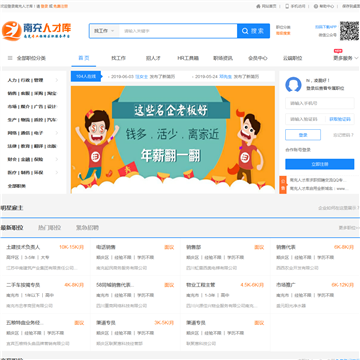Click the promotional banner 这些名企老板好
Screen dimensions: 360x360
pyautogui.click(x=173, y=139)
